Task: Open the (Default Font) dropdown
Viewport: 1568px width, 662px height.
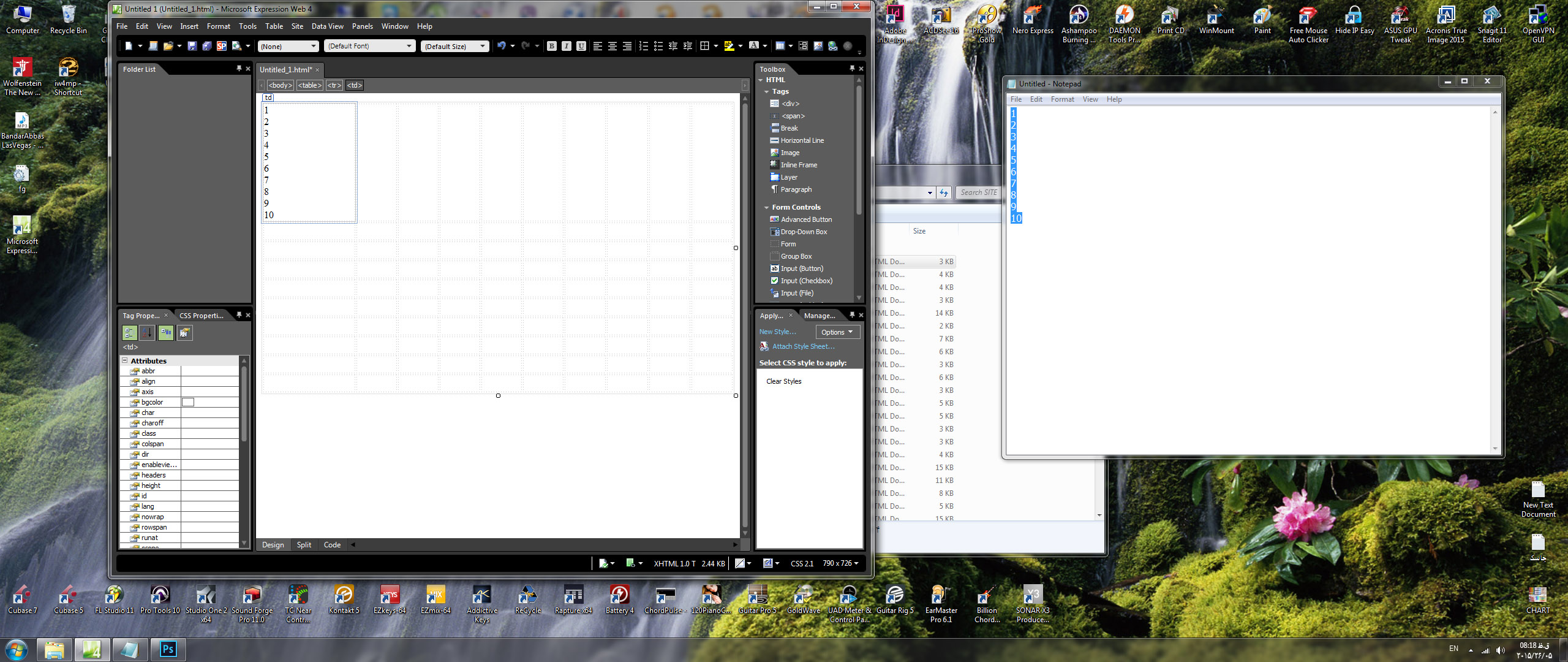Action: click(369, 46)
